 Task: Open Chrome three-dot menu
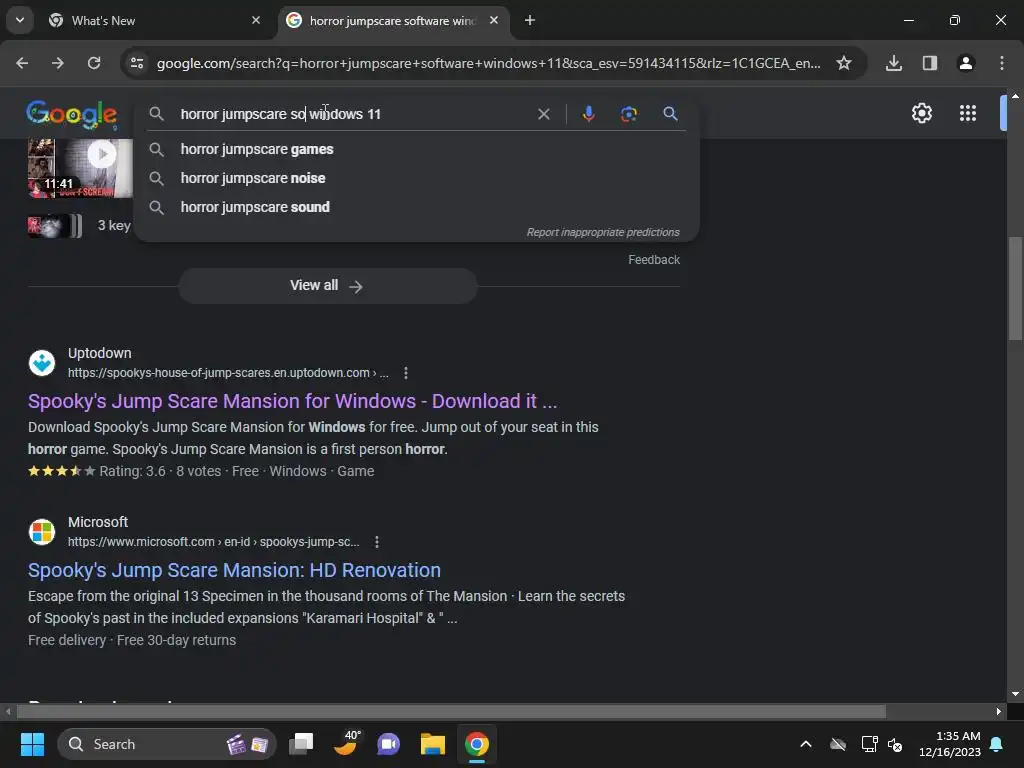coord(1002,63)
